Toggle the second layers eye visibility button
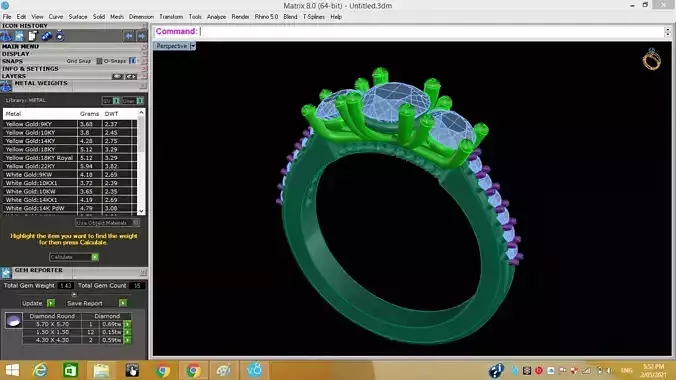 131,76
